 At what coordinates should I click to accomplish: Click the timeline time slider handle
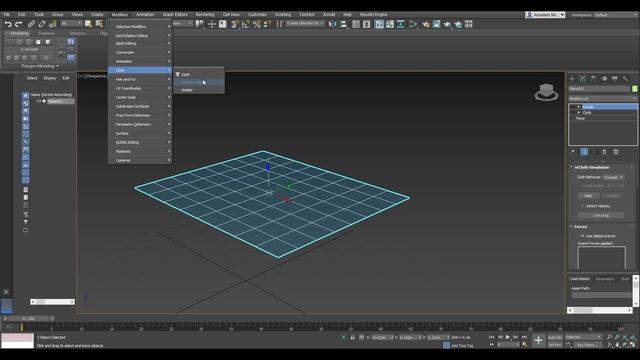(29, 318)
